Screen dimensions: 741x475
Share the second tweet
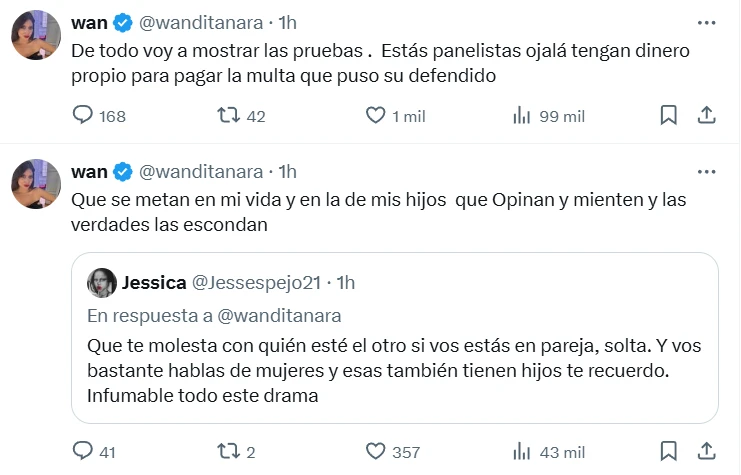(705, 452)
